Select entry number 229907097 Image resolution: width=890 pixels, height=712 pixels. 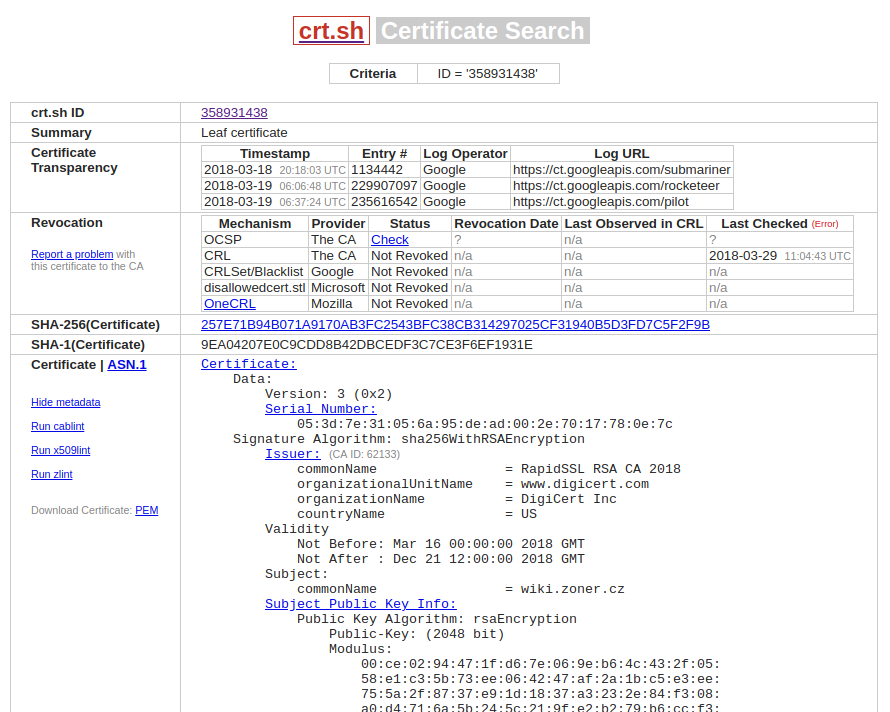(x=384, y=186)
